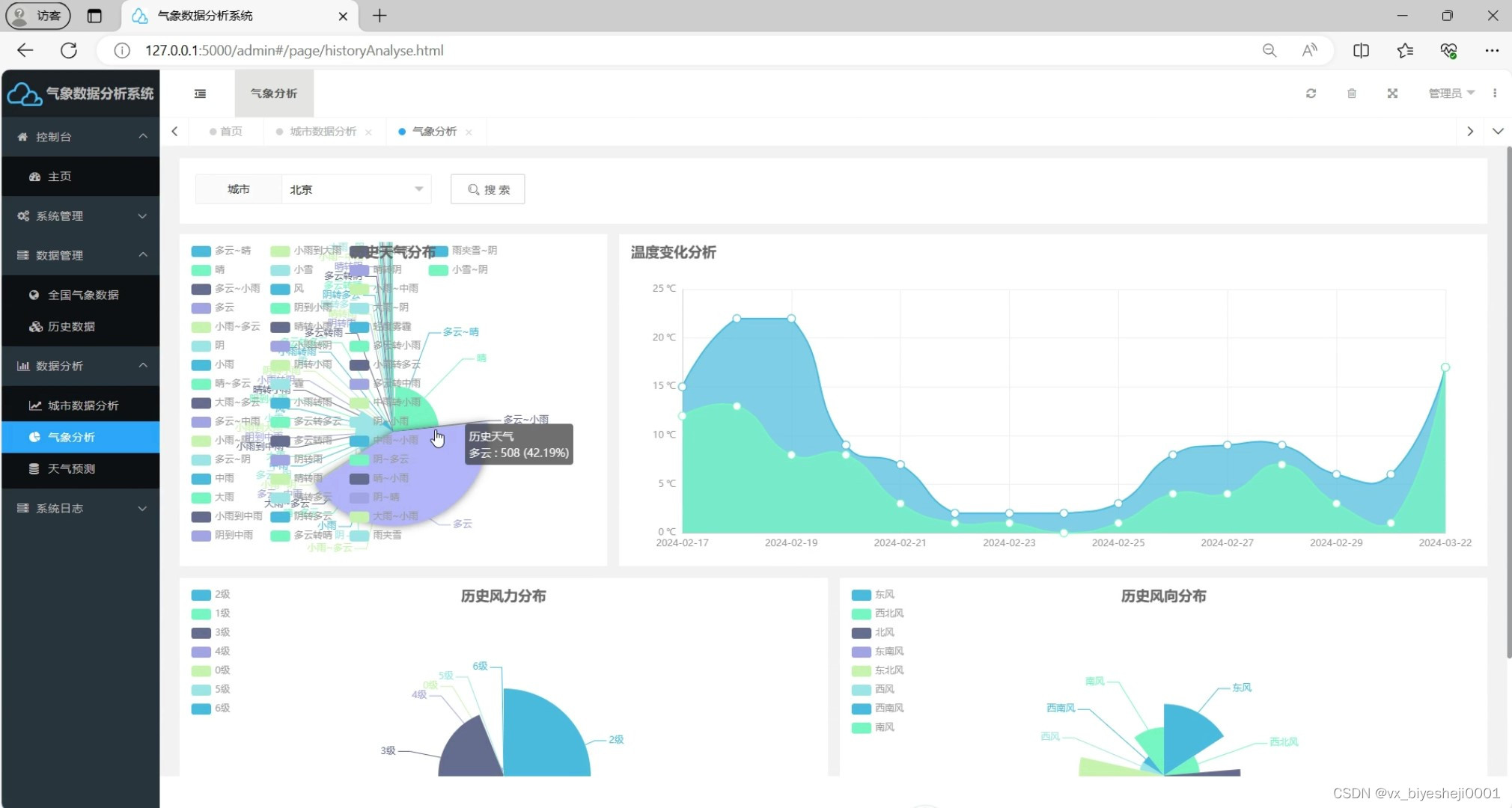
Task: Switch to the 城市数据分析 tab
Action: click(x=322, y=131)
